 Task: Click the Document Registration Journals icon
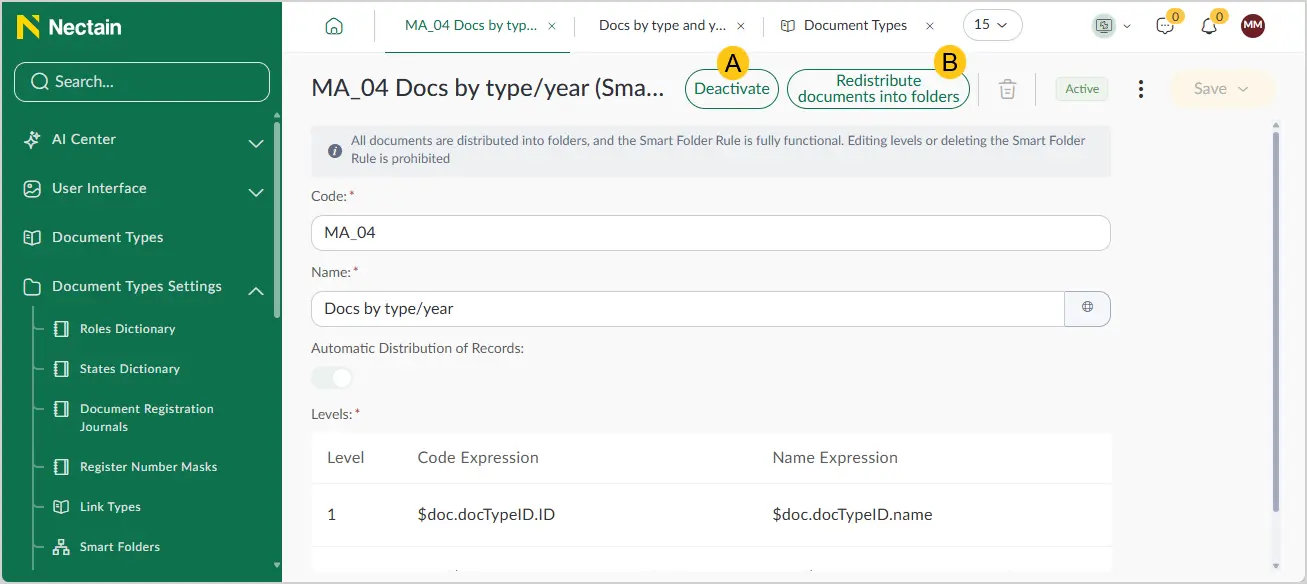tap(61, 409)
